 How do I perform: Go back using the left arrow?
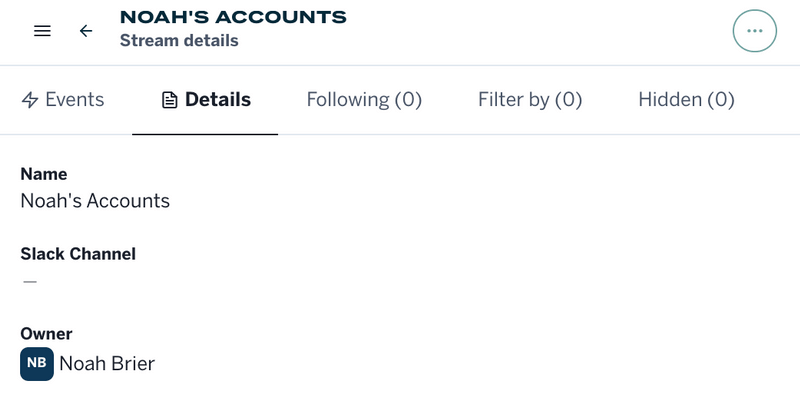tap(86, 31)
